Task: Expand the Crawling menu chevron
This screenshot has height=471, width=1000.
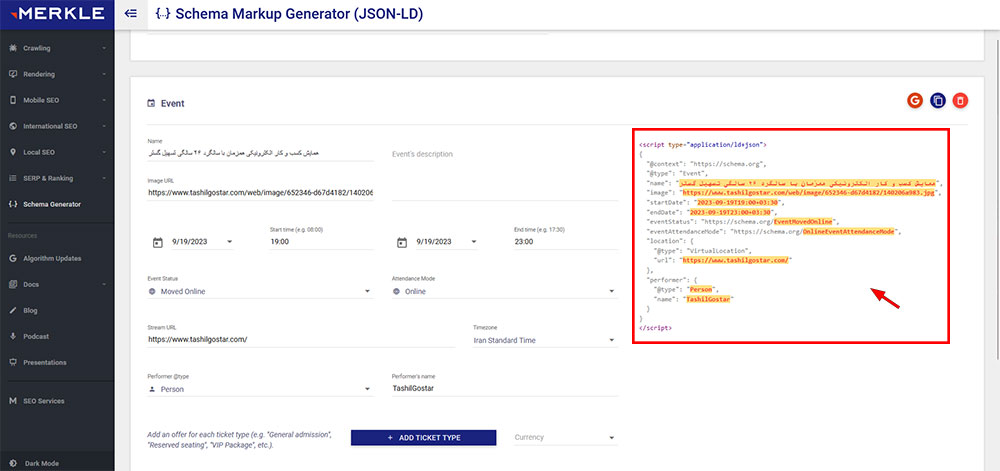Action: (x=103, y=48)
